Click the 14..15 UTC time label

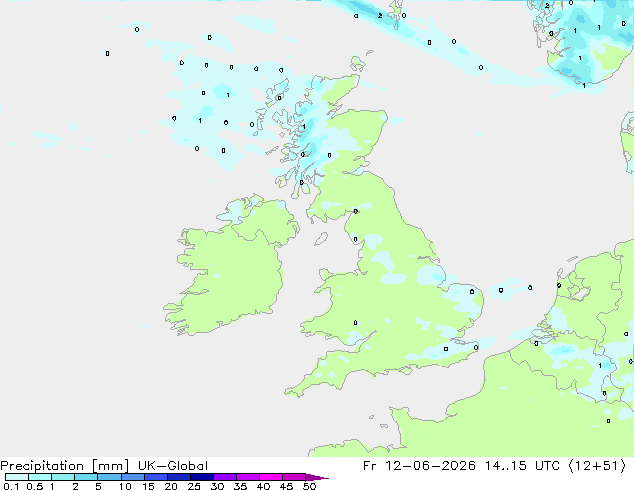[522, 466]
